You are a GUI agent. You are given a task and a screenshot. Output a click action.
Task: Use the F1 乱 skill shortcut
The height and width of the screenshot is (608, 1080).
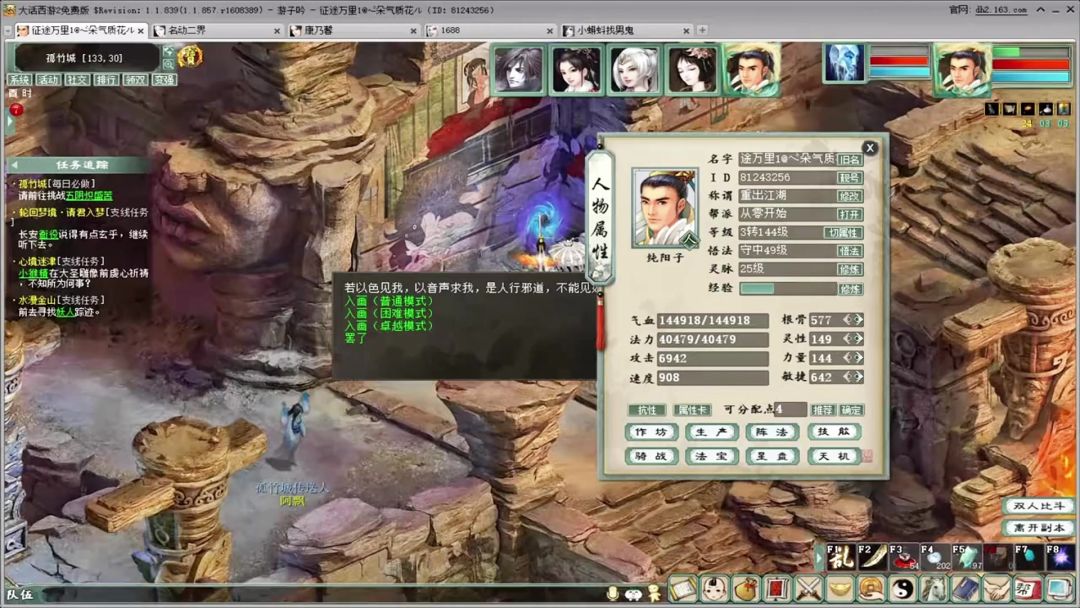840,556
